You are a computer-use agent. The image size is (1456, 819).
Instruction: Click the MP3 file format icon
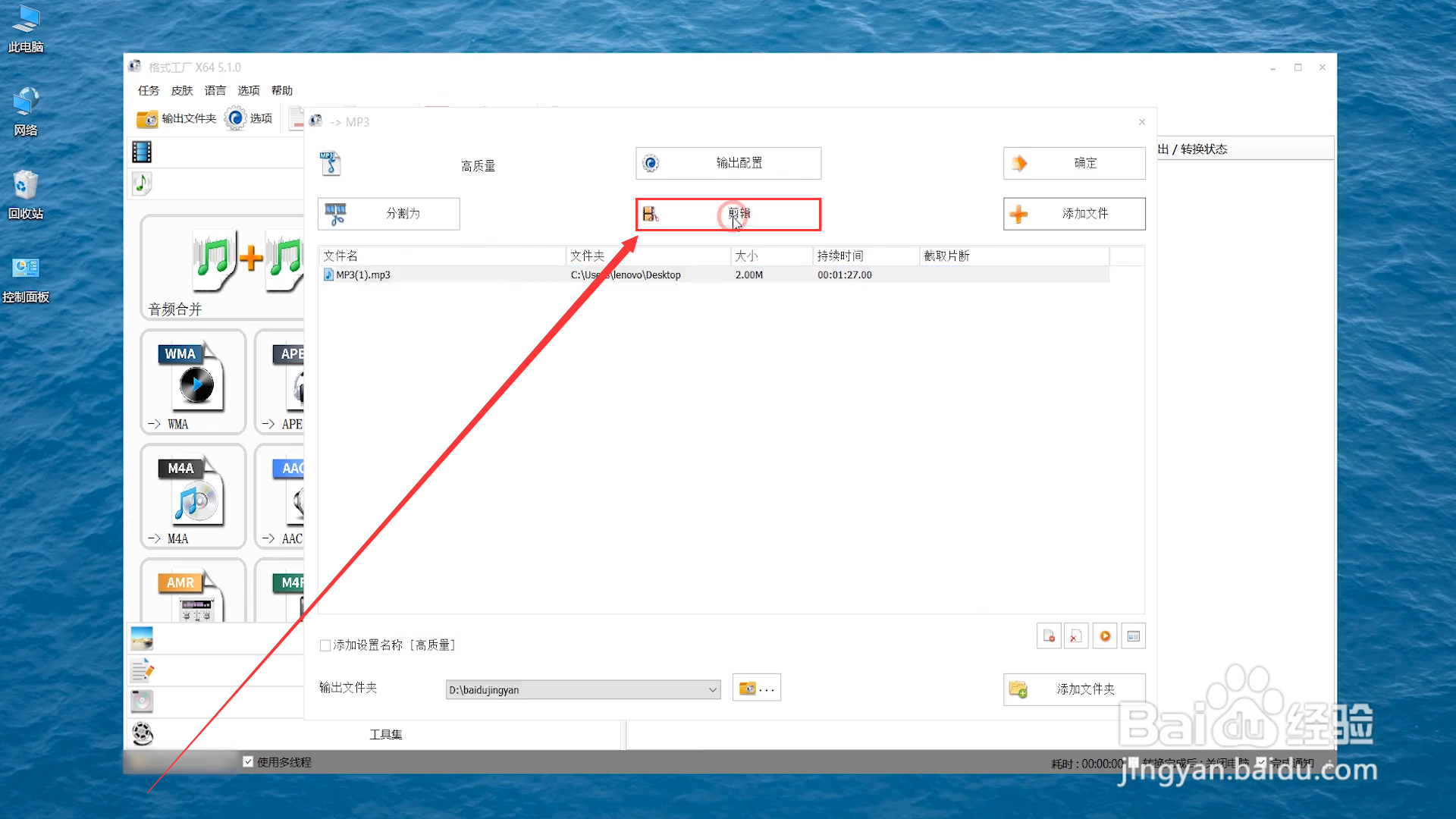[331, 164]
